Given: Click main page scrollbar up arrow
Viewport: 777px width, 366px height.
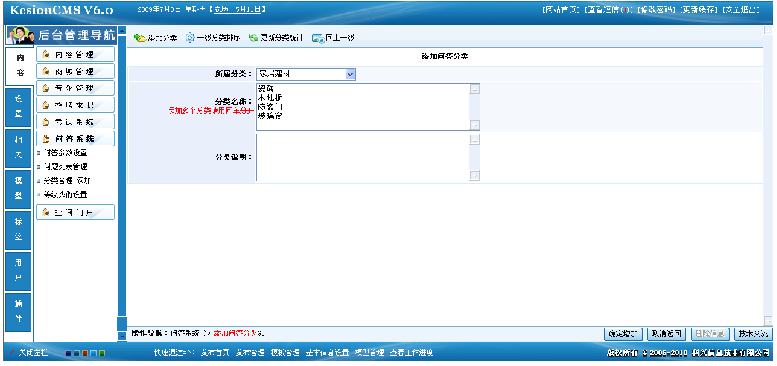Looking at the screenshot, I should [x=769, y=30].
